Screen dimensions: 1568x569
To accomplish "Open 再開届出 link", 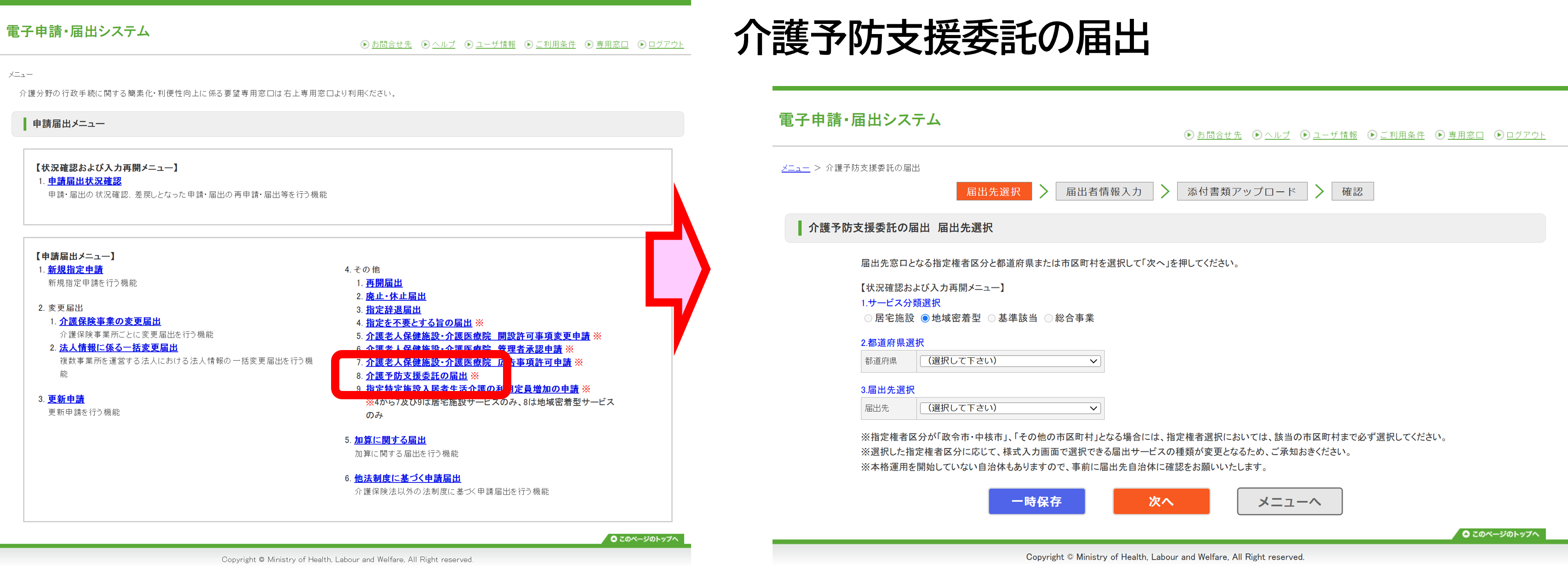I will (384, 283).
